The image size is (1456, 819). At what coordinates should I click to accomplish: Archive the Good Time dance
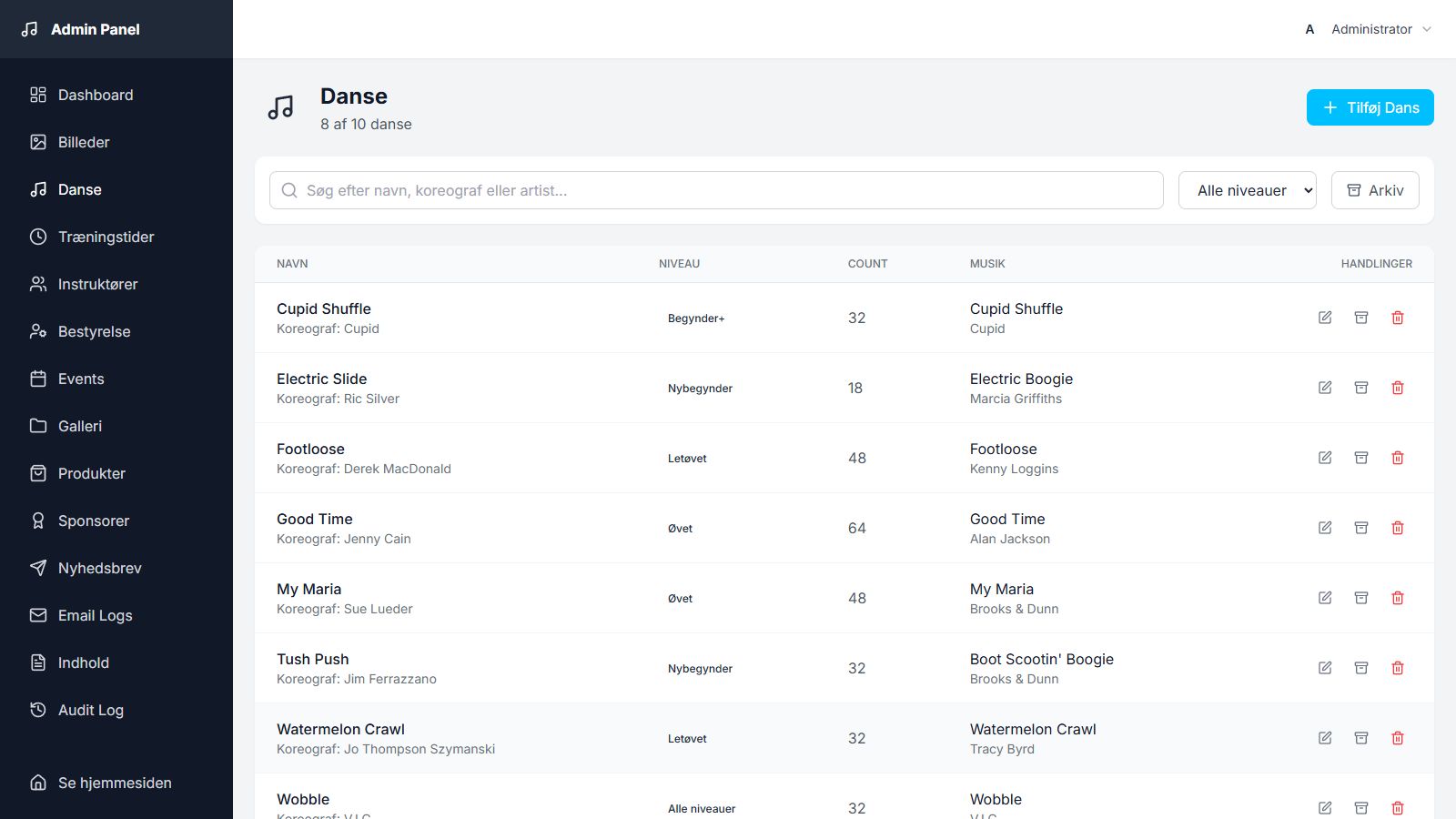pyautogui.click(x=1361, y=528)
